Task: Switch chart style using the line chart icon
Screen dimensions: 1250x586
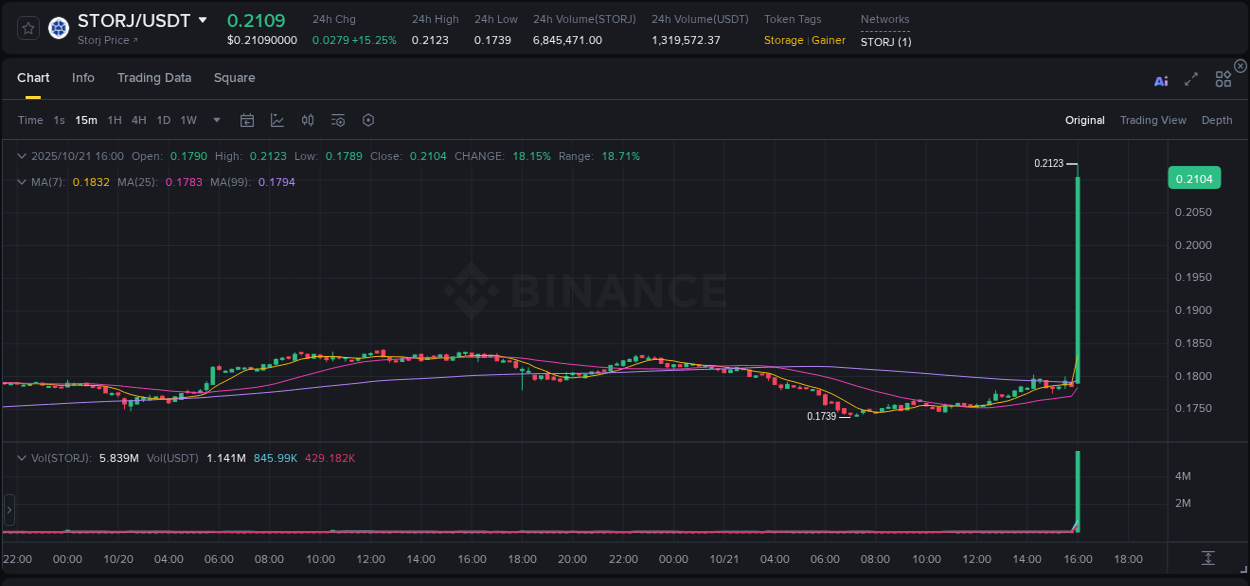Action: point(277,119)
